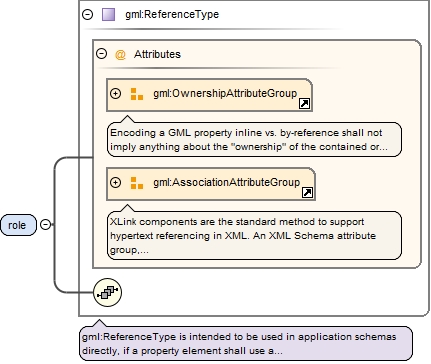Open the gml:ReferenceType description annotation
Viewport: 431px width, 364px height.
246,344
